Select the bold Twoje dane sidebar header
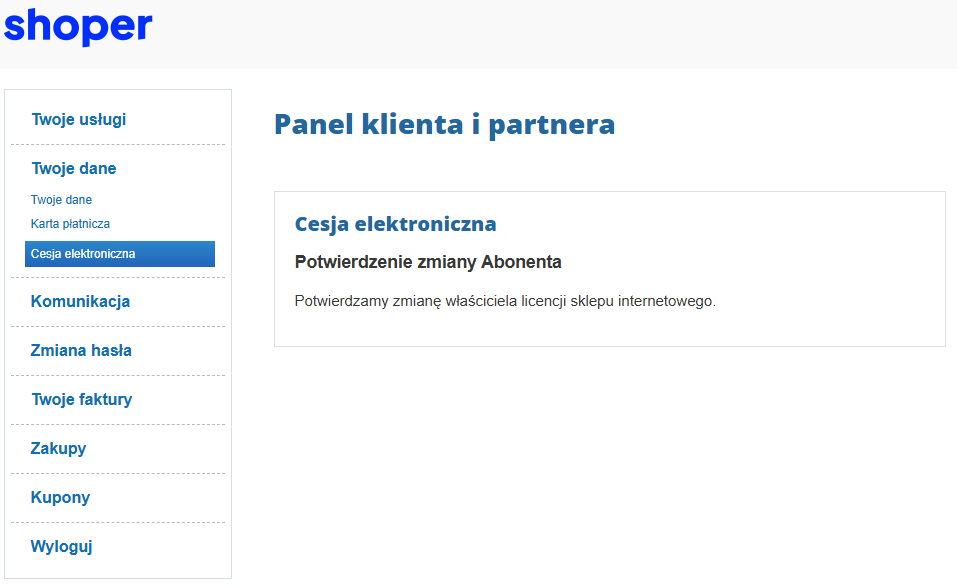The image size is (957, 588). tap(74, 169)
